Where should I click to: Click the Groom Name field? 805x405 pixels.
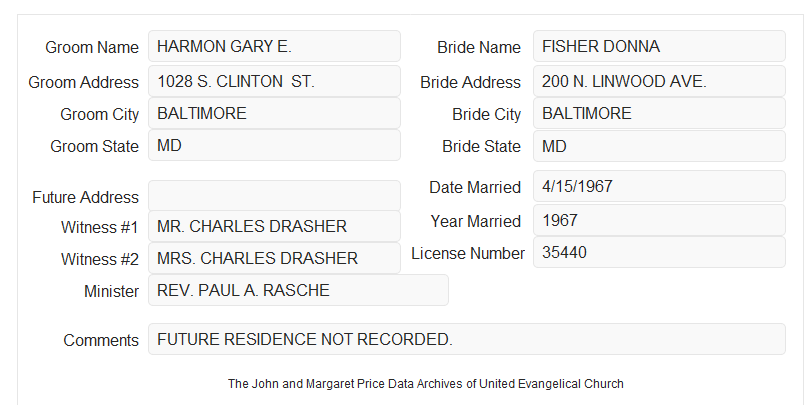point(274,46)
